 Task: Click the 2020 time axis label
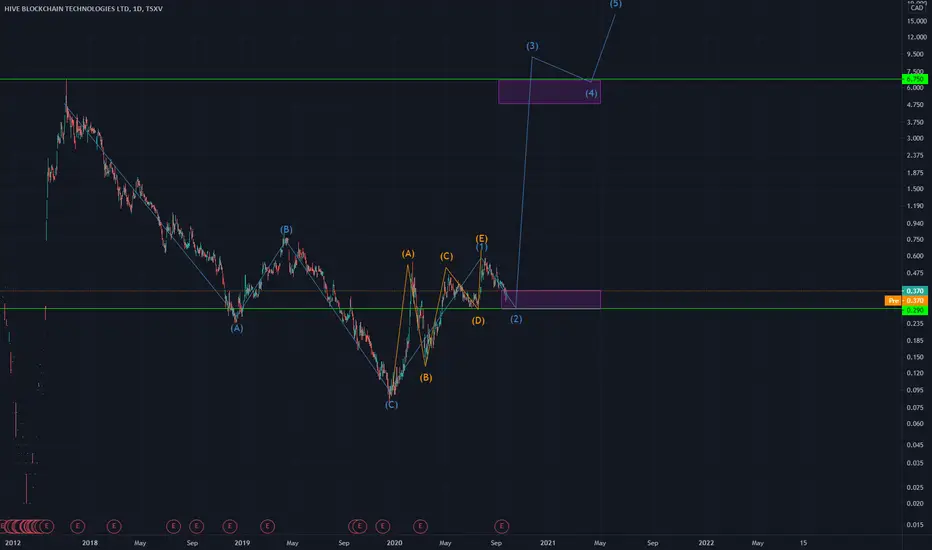(394, 543)
